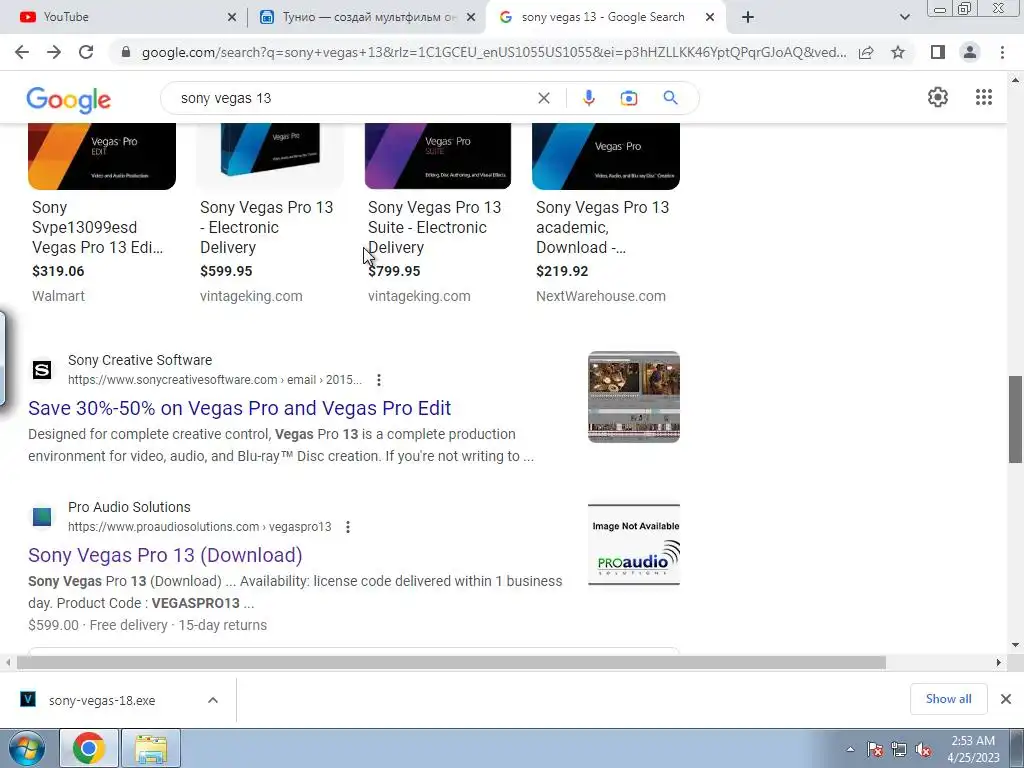Click the $599.95 price text
The height and width of the screenshot is (768, 1024).
click(x=226, y=271)
